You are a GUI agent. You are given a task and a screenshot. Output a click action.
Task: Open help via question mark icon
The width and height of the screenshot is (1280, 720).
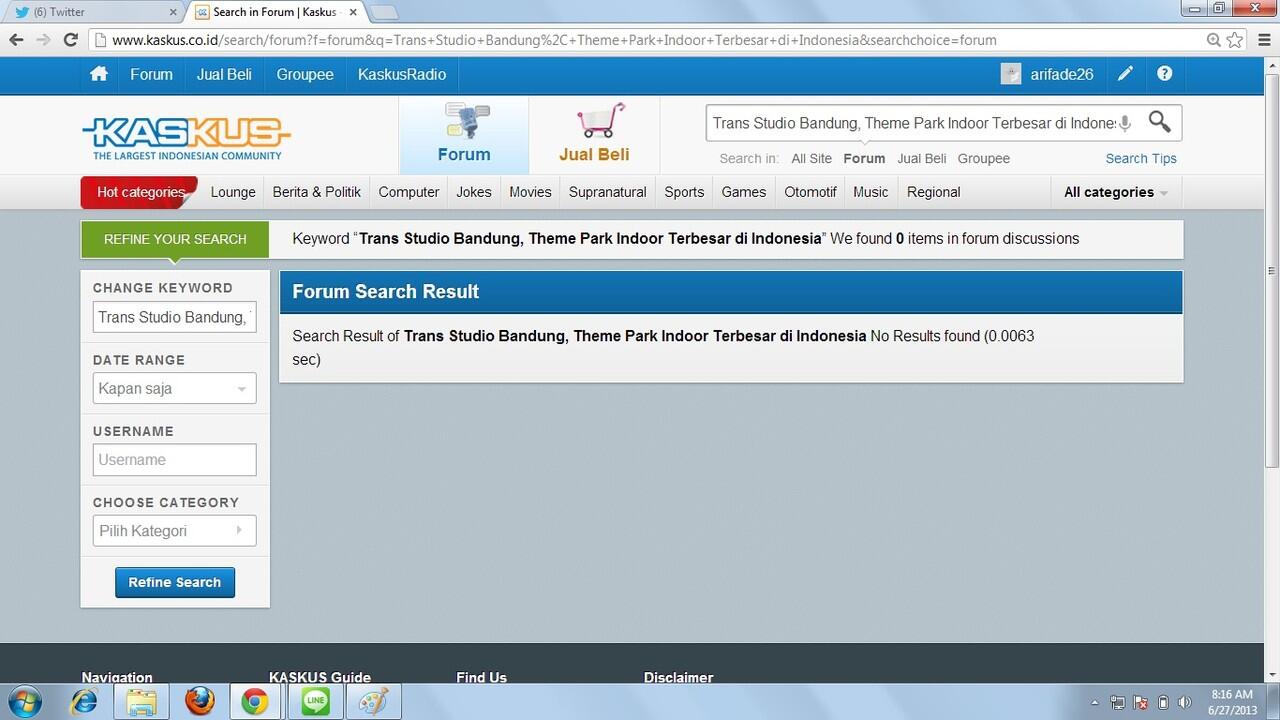coord(1164,74)
